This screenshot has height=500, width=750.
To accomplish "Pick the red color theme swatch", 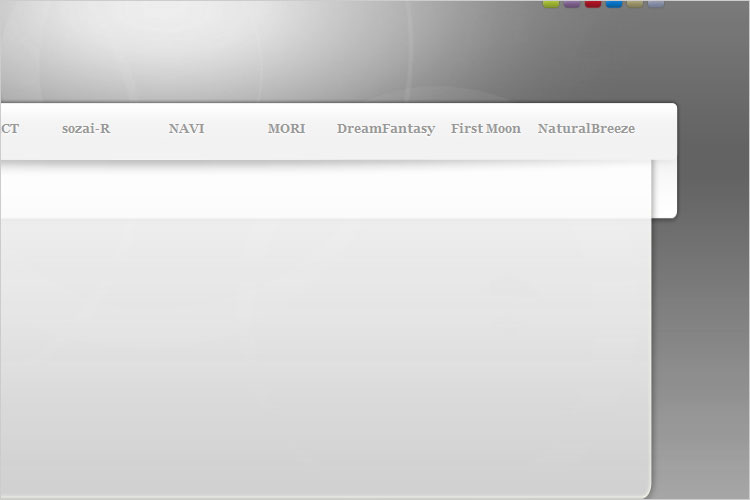I will [593, 3].
